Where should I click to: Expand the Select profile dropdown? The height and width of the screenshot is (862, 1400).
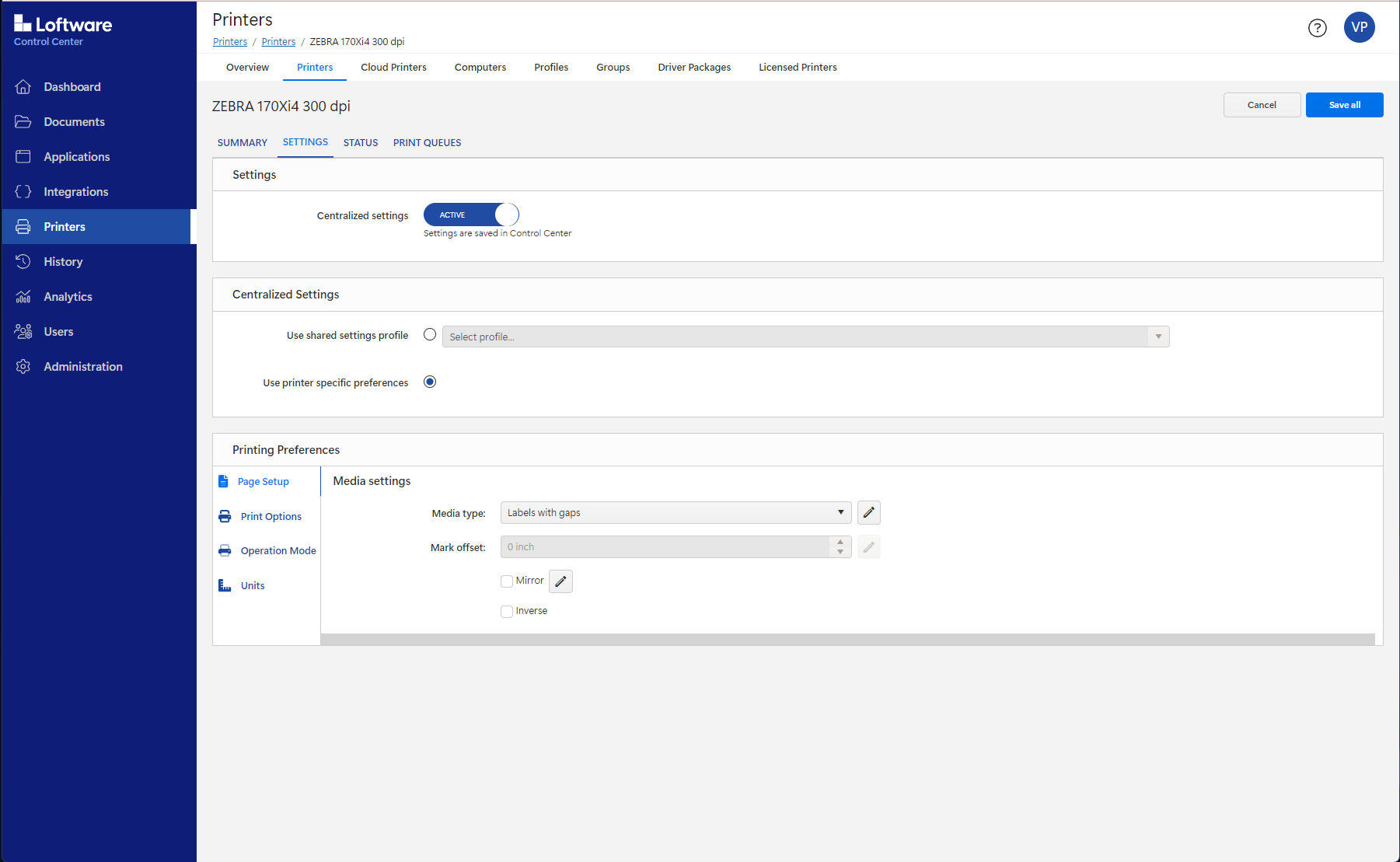805,337
